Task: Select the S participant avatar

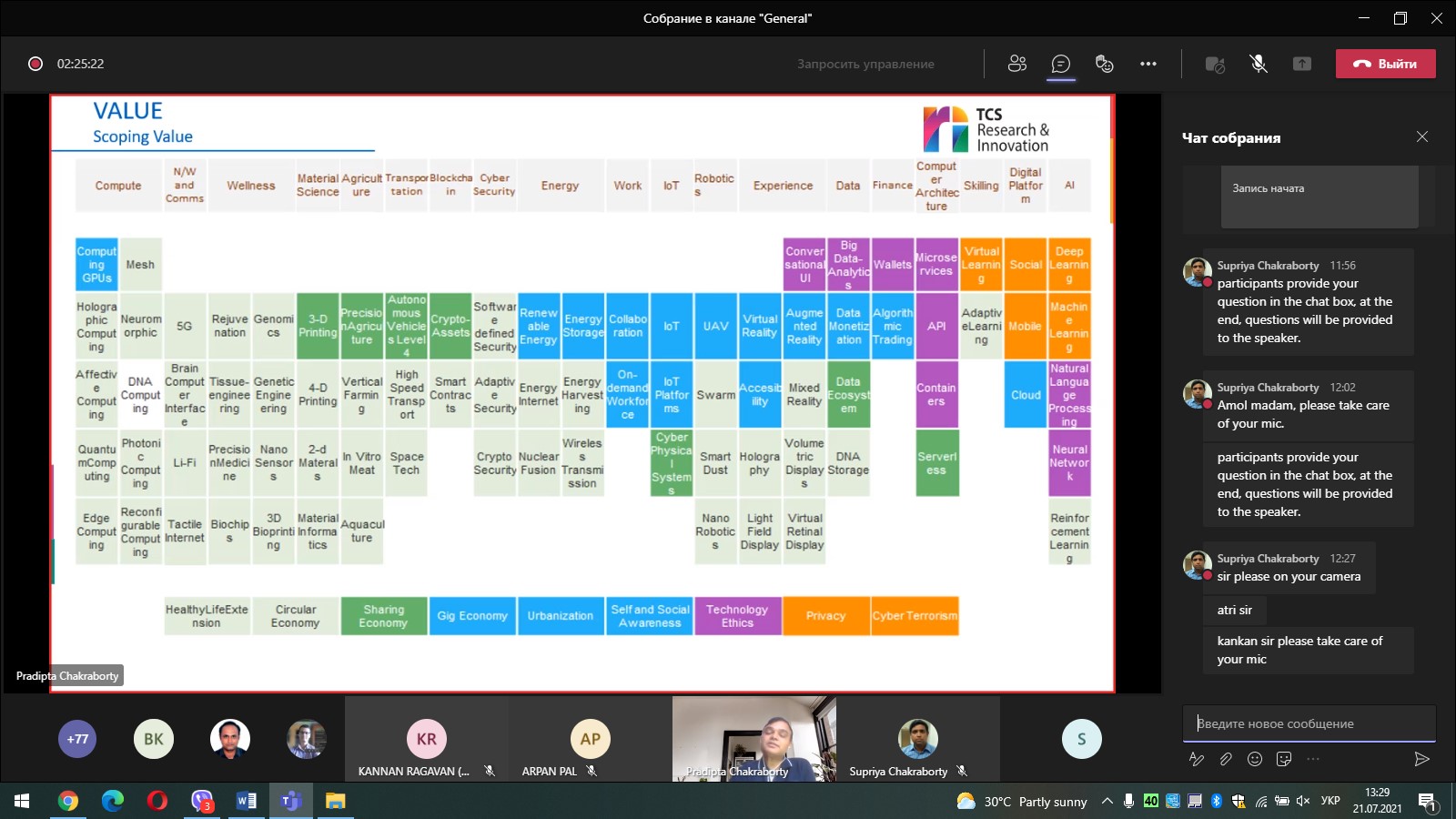Action: [x=1082, y=739]
